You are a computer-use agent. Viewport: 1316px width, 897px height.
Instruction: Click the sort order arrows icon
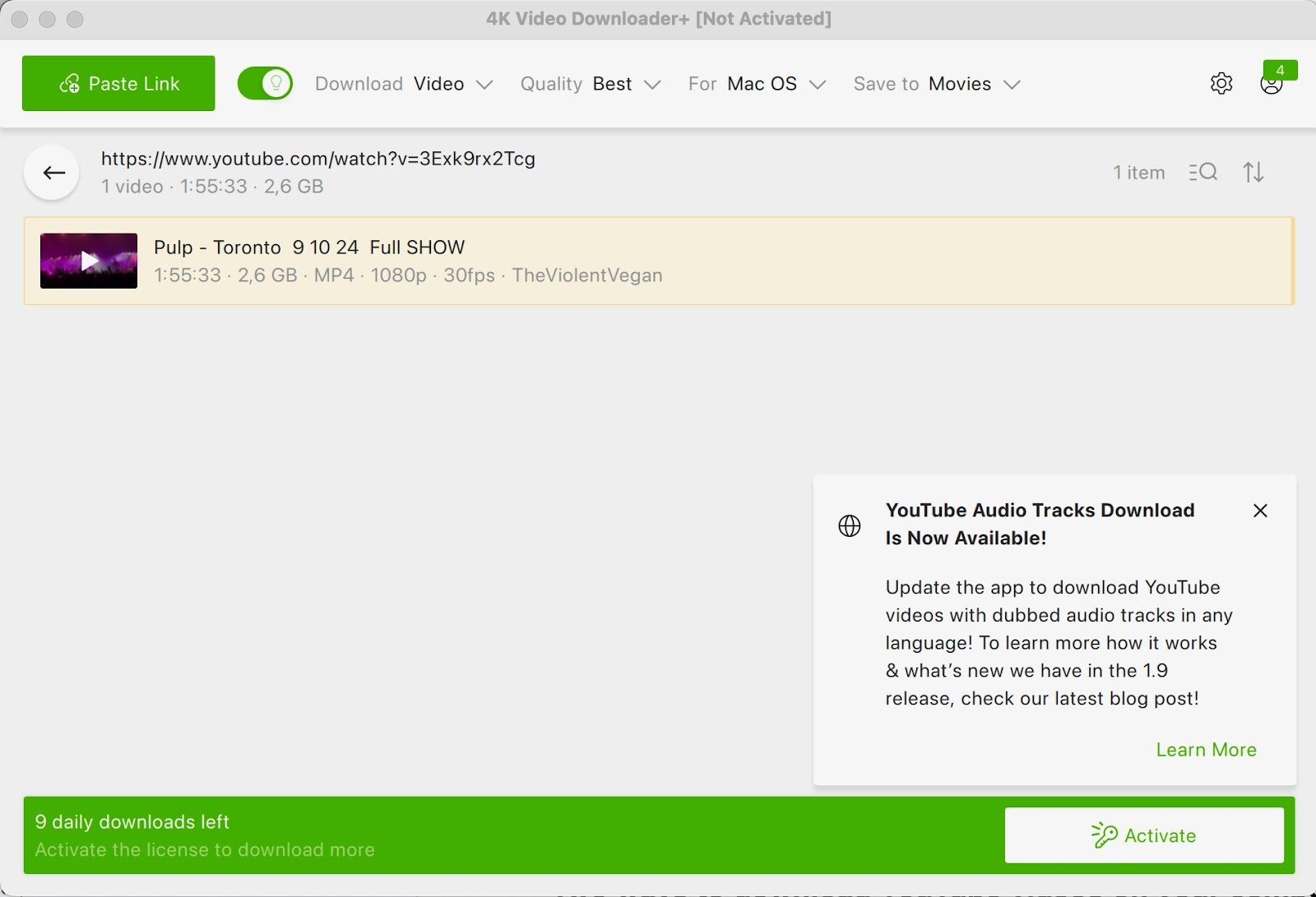(1253, 173)
